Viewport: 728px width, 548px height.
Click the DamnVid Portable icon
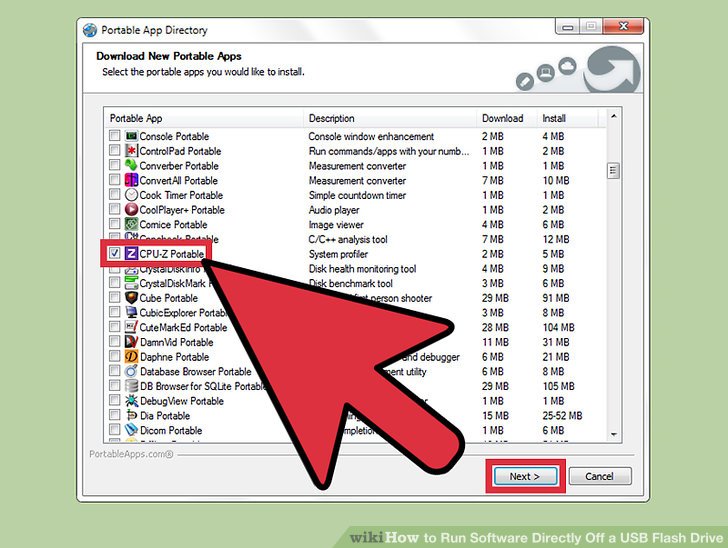(x=131, y=342)
